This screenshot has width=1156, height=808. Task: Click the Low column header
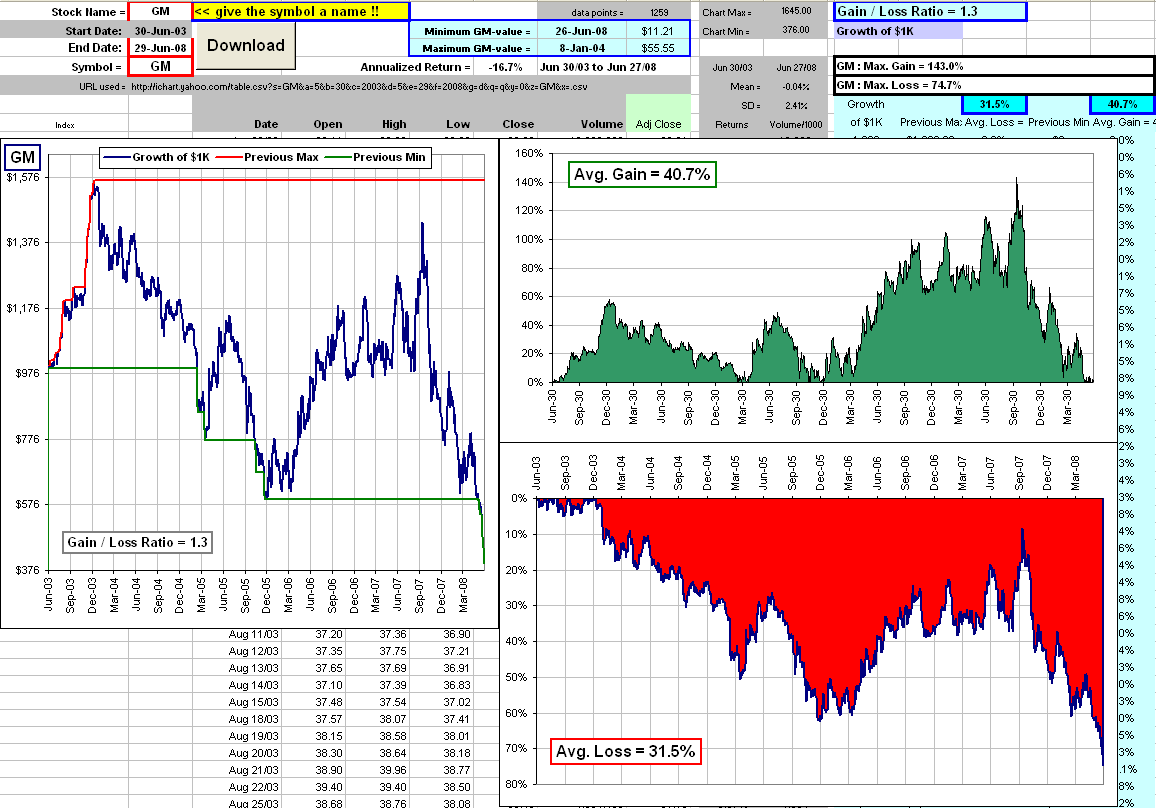tap(457, 124)
